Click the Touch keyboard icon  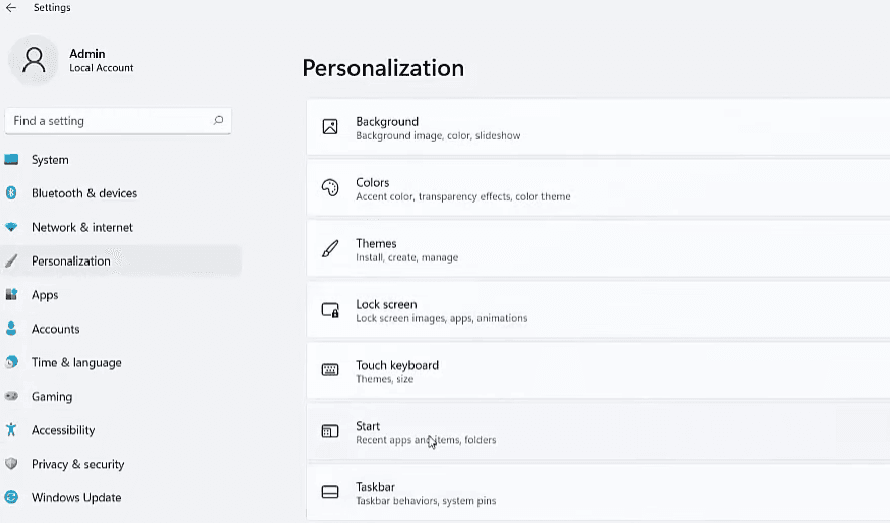[330, 370]
